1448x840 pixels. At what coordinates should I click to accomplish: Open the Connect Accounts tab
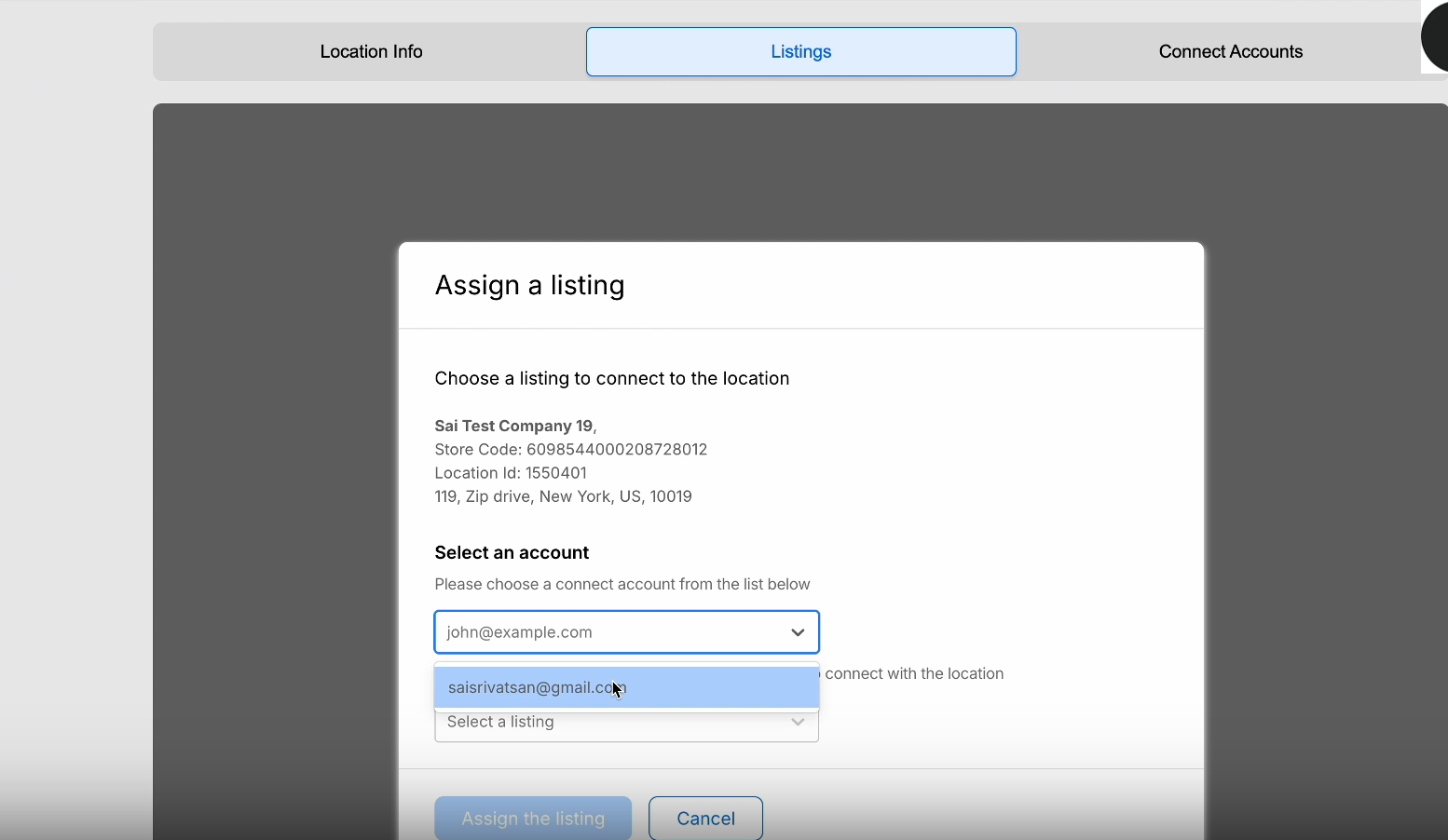(1230, 52)
